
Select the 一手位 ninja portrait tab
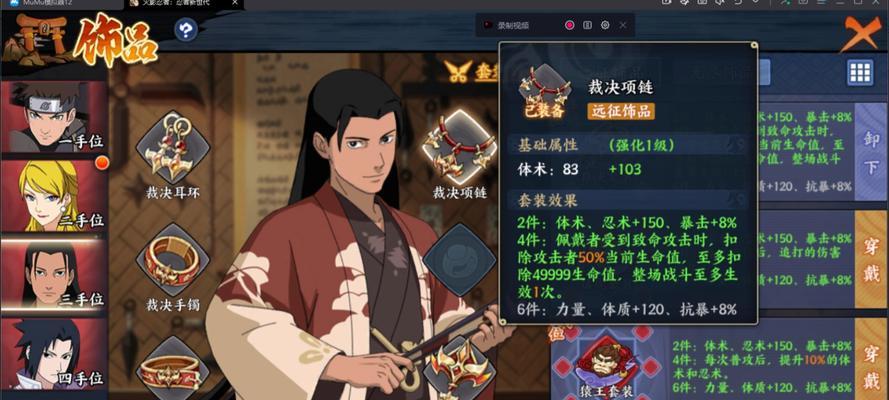(54, 117)
